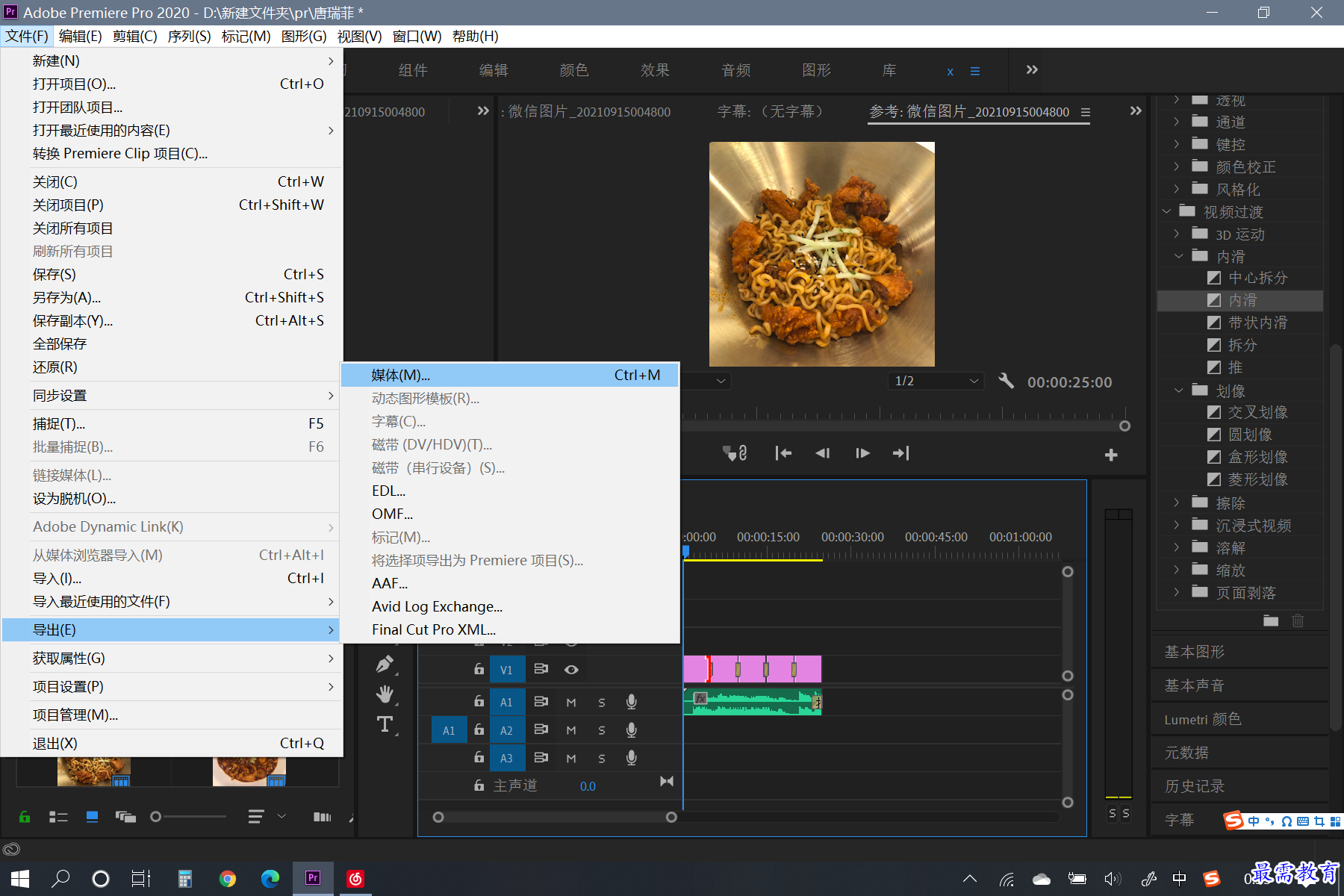
Task: Collapse the 划像 effects folder
Action: click(1179, 391)
